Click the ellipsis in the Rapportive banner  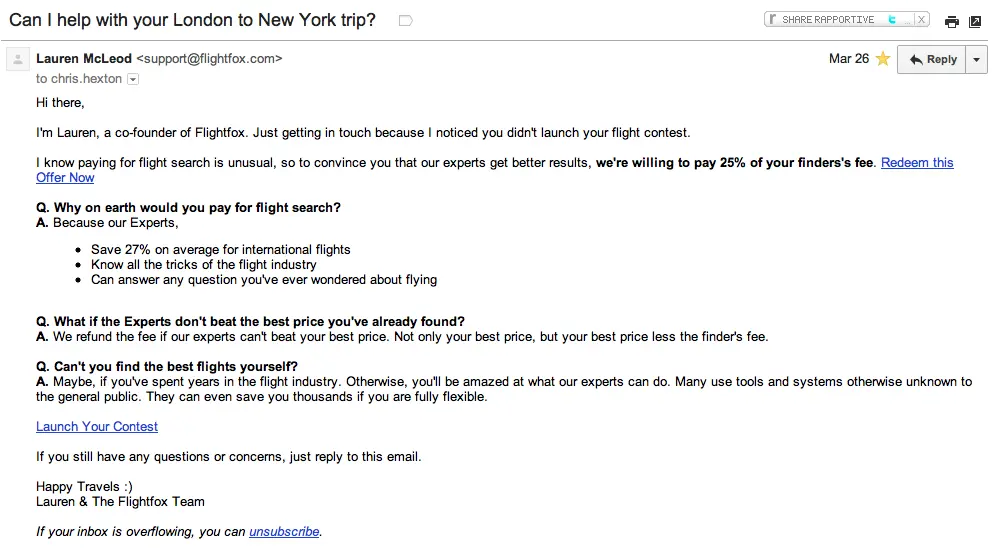point(906,20)
